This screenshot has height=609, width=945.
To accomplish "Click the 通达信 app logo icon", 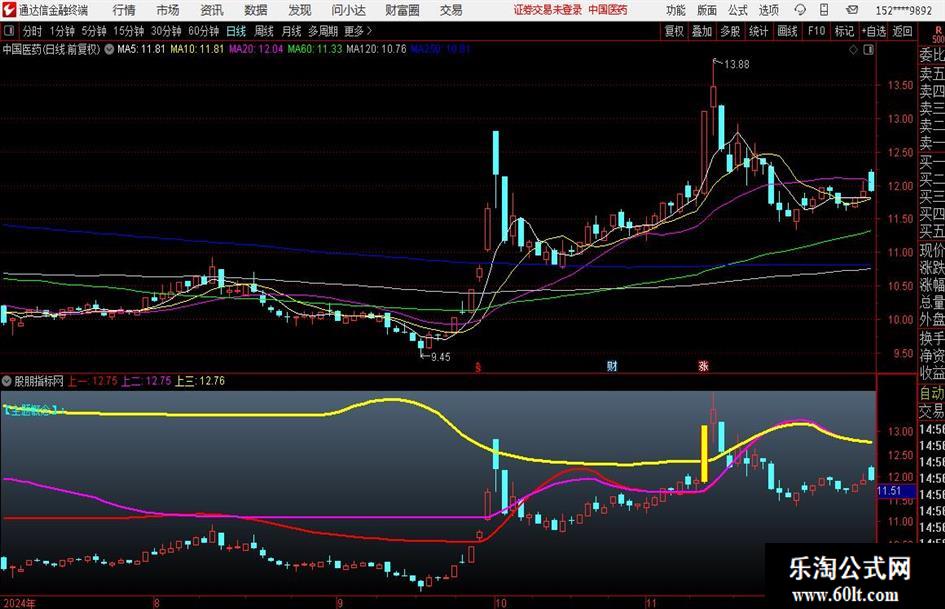I will tap(8, 10).
